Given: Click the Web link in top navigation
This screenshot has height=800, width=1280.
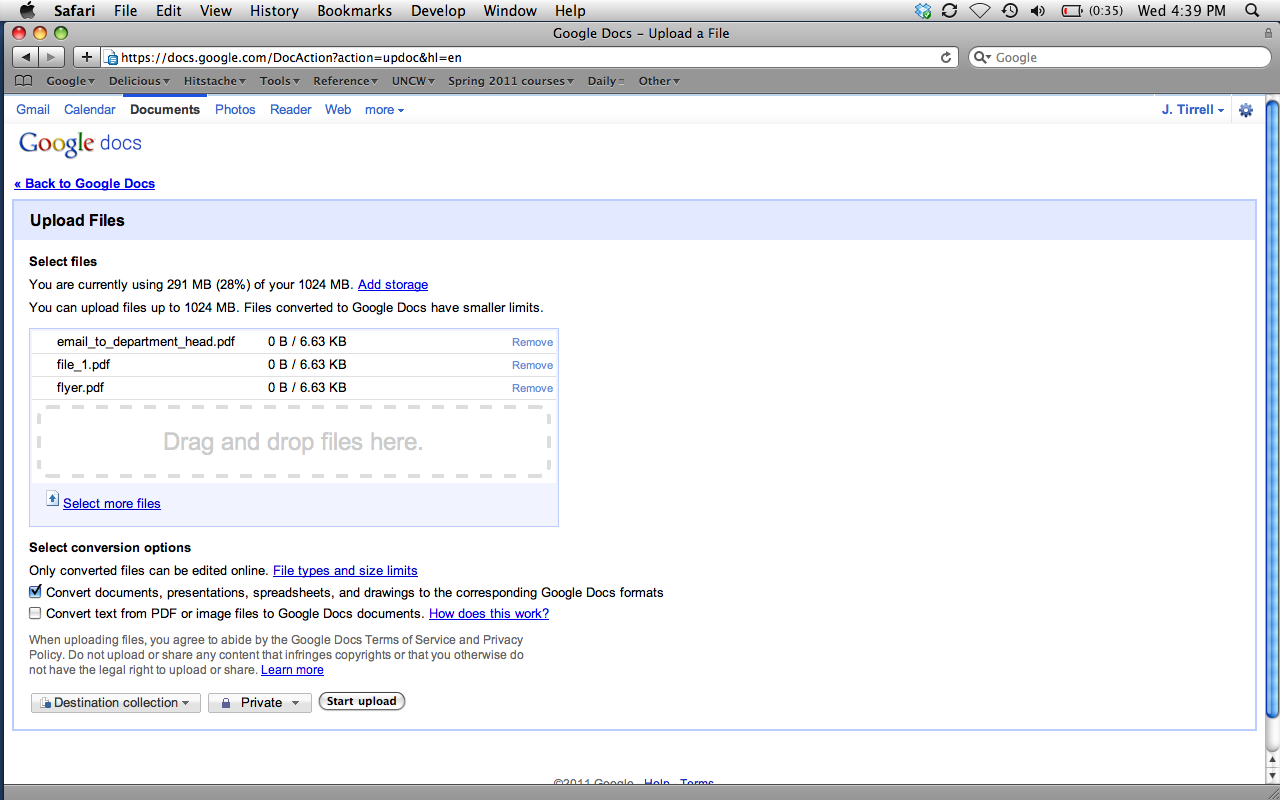Looking at the screenshot, I should click(338, 110).
